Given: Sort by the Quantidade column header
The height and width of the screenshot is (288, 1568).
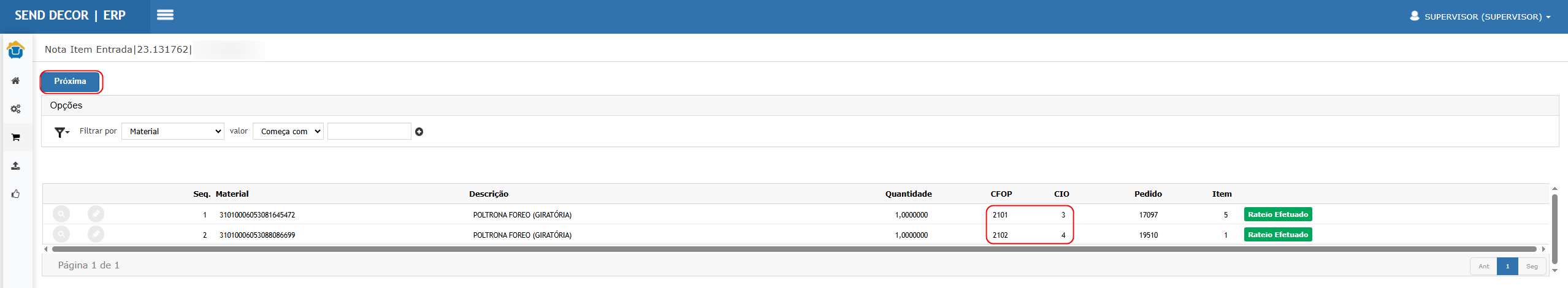Looking at the screenshot, I should pyautogui.click(x=908, y=194).
